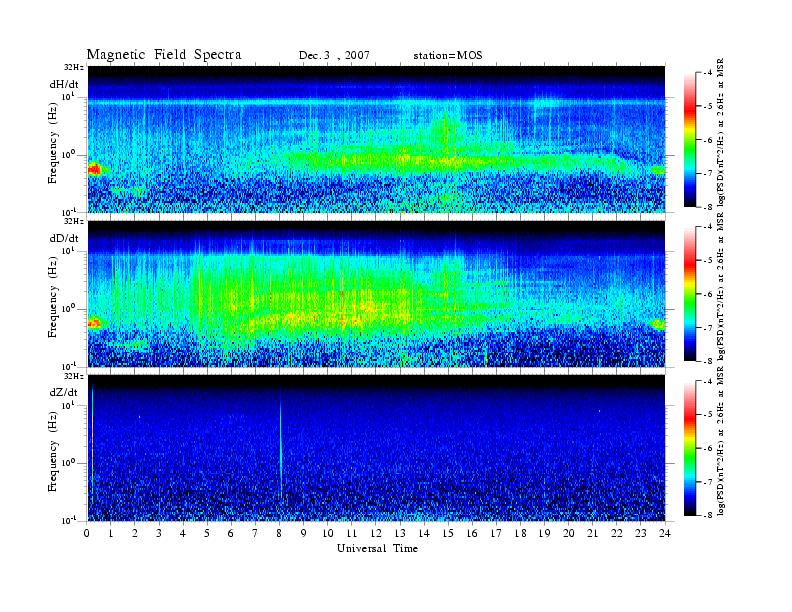Image resolution: width=792 pixels, height=612 pixels.
Task: Click hour 13 on the Universal Time axis
Action: 400,533
